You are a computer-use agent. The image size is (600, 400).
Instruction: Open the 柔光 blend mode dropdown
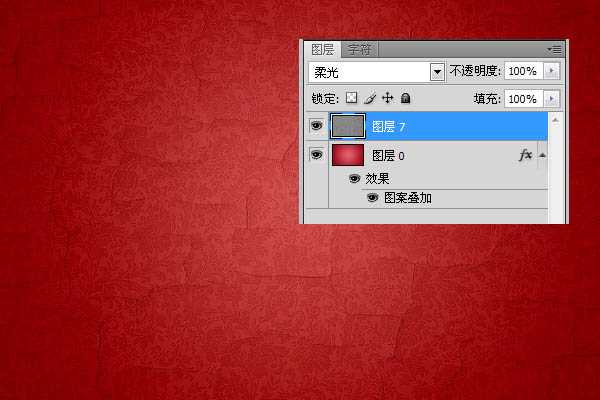pyautogui.click(x=436, y=72)
